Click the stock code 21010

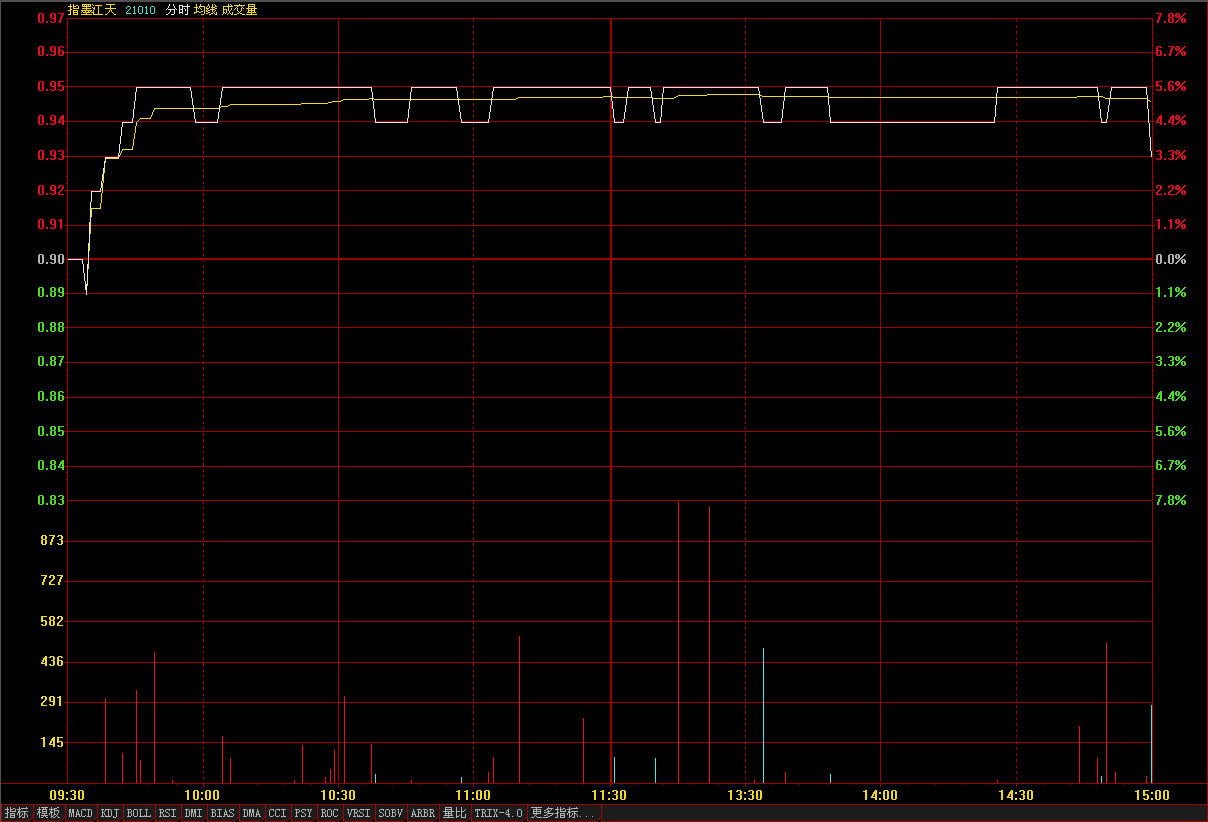tap(141, 10)
